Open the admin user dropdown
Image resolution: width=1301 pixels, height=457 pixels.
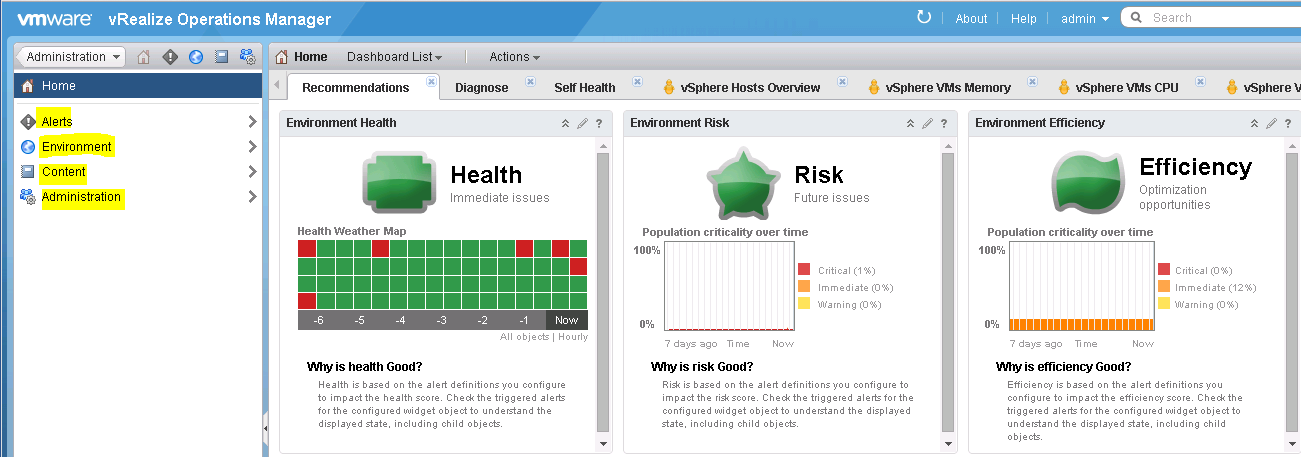point(1085,18)
